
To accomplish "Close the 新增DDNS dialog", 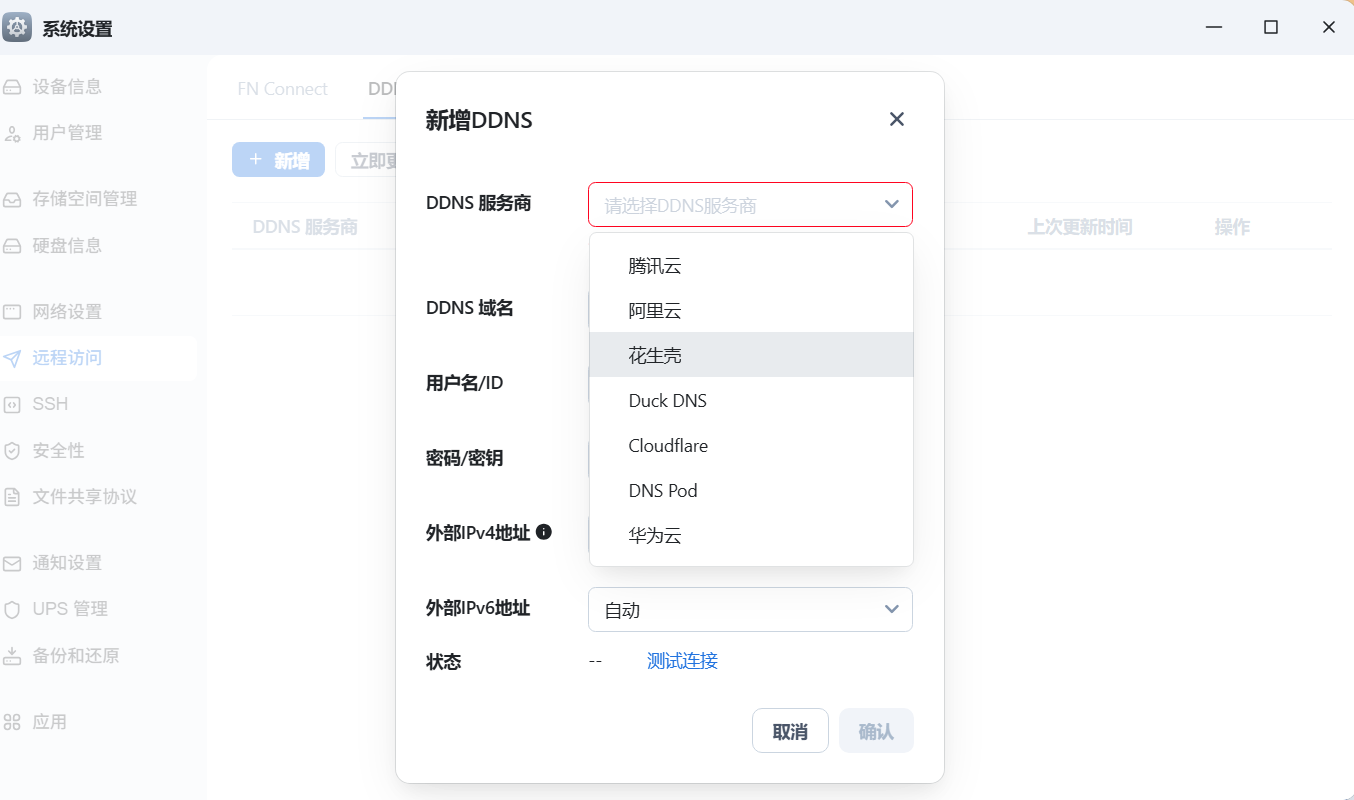I will click(x=896, y=118).
